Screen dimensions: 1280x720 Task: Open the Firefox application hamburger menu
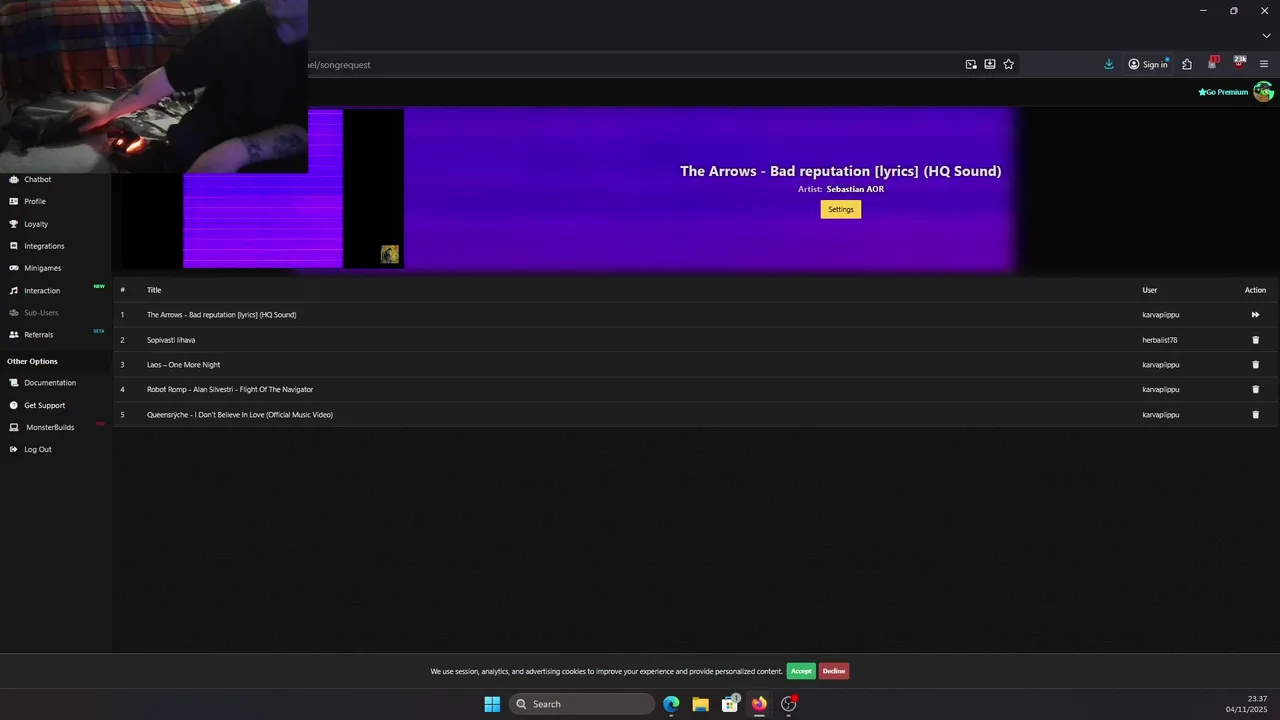[1264, 64]
